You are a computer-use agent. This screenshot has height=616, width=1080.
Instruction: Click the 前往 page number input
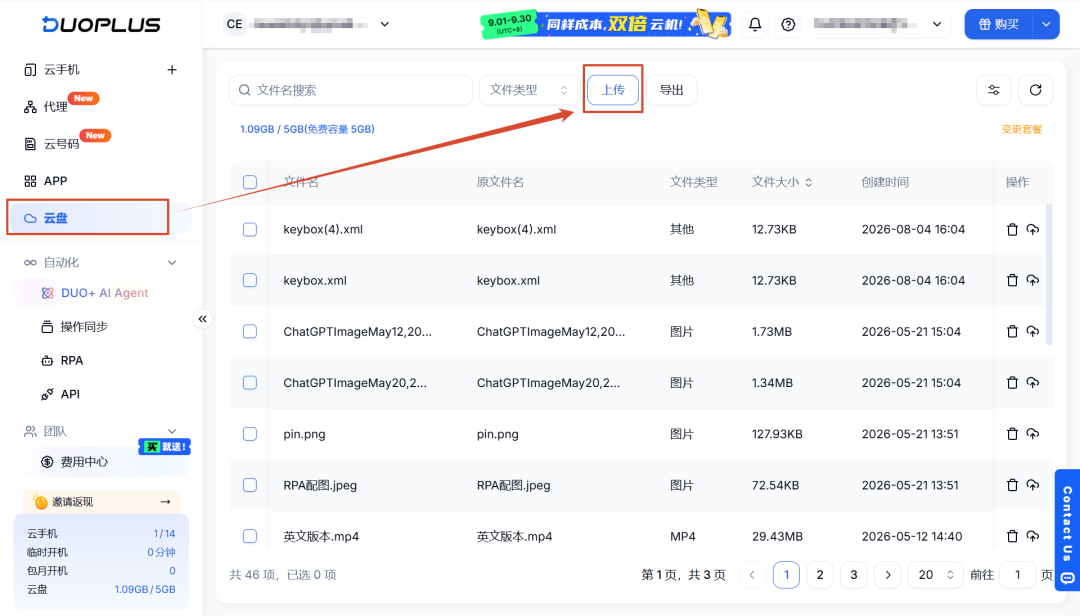point(1017,575)
